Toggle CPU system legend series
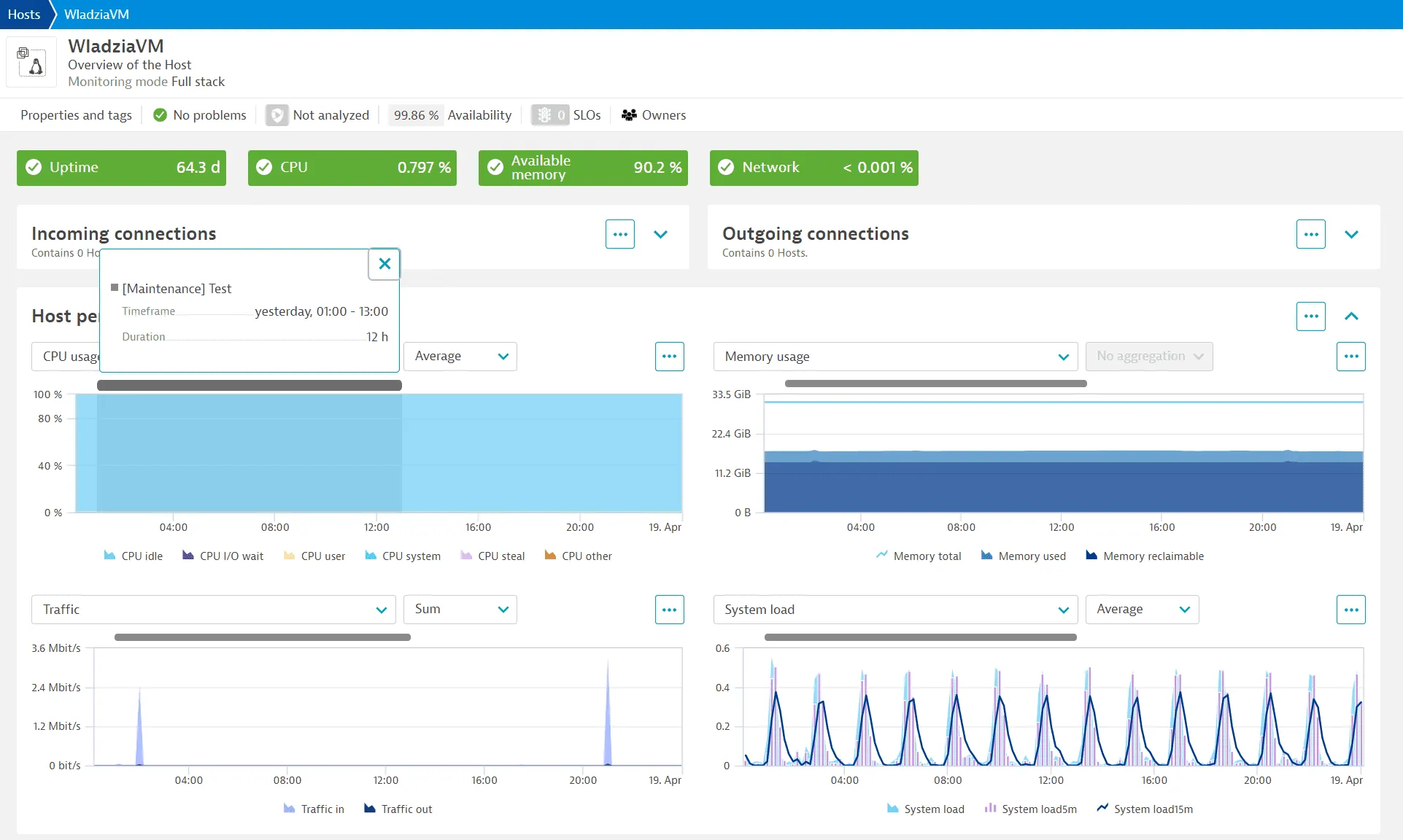1403x840 pixels. 403,556
